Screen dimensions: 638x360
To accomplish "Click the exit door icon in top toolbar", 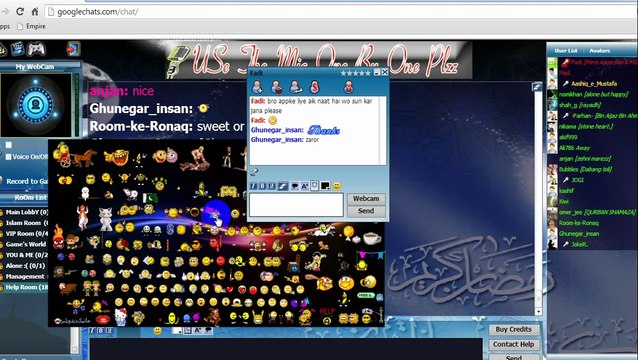I will pos(73,49).
